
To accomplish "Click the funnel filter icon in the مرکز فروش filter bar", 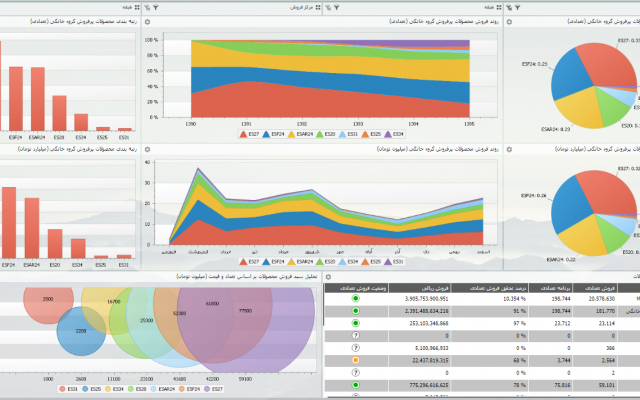I will click(156, 7).
